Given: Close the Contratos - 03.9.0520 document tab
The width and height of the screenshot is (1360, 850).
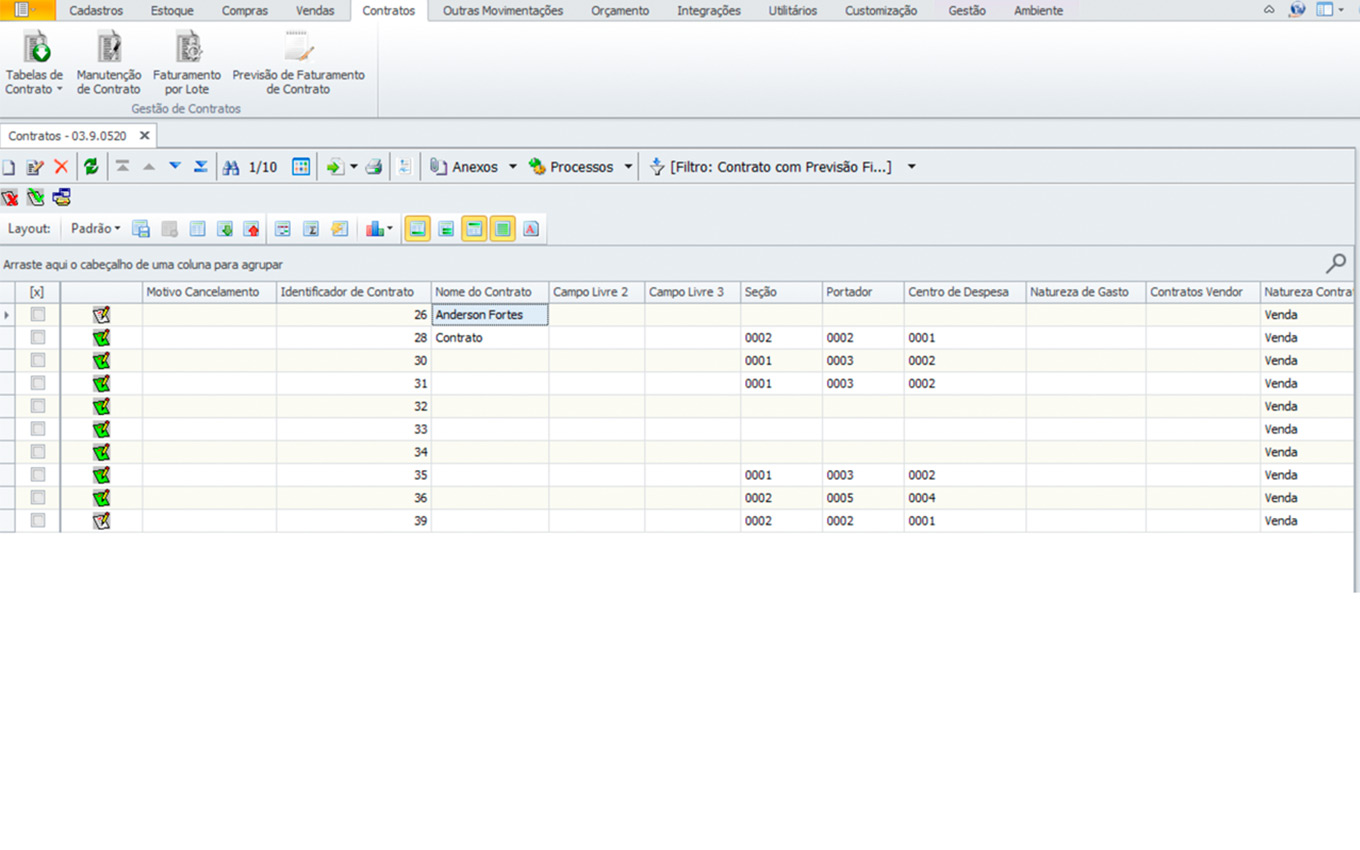Looking at the screenshot, I should tap(144, 136).
